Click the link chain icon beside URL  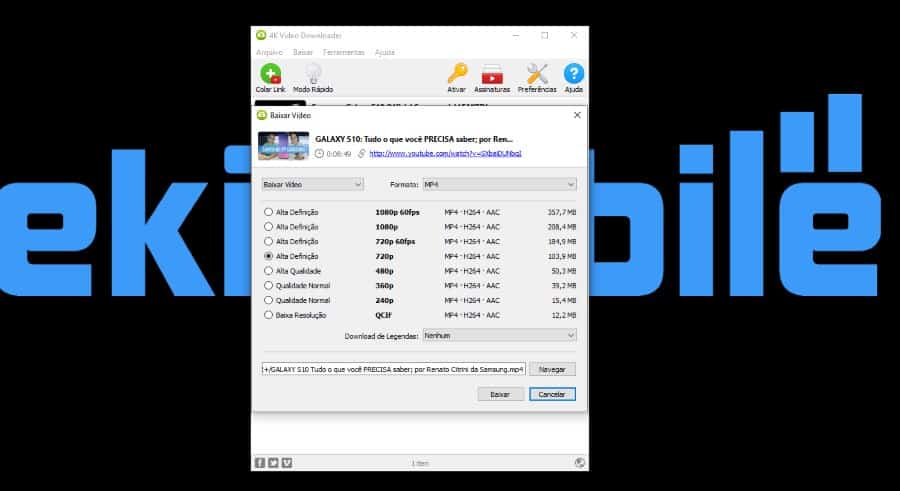362,153
